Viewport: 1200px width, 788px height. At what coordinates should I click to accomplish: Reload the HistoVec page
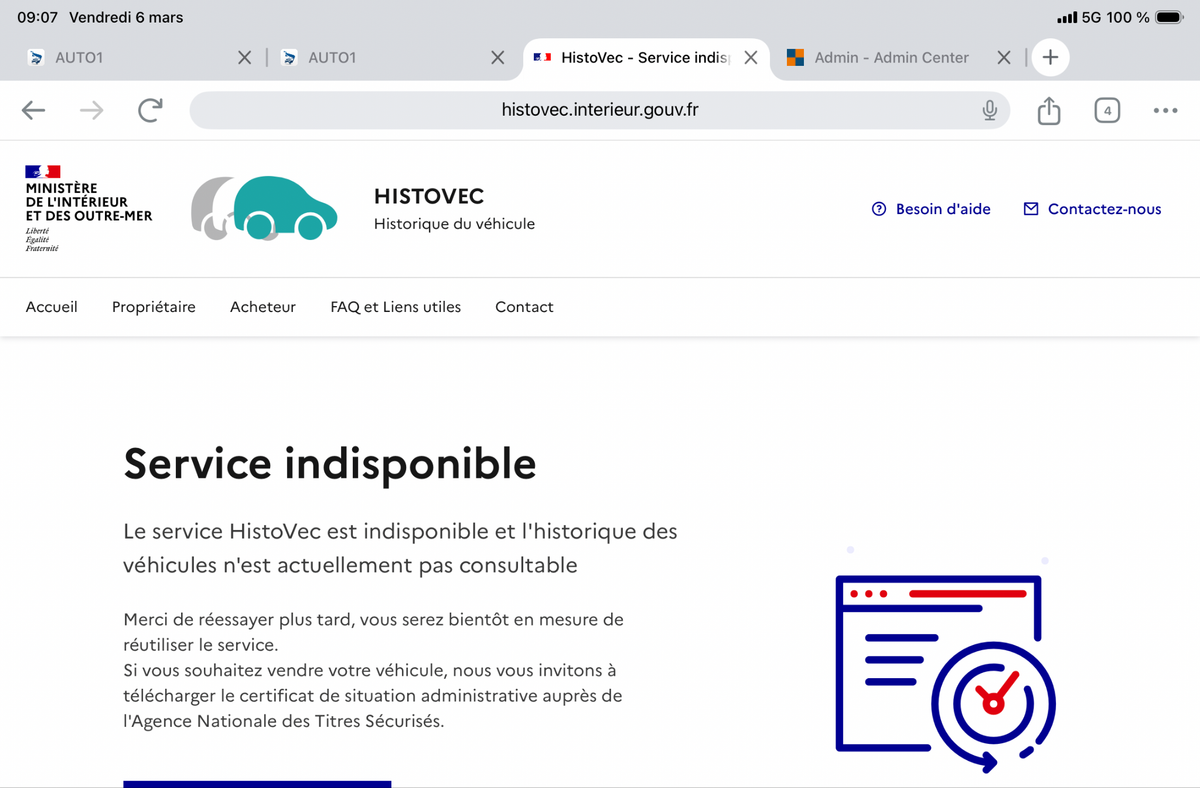coord(150,110)
